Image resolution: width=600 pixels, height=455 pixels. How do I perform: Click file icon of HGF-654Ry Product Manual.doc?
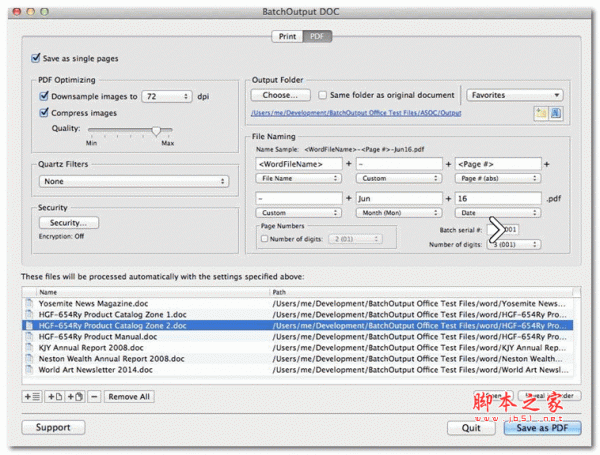29,336
